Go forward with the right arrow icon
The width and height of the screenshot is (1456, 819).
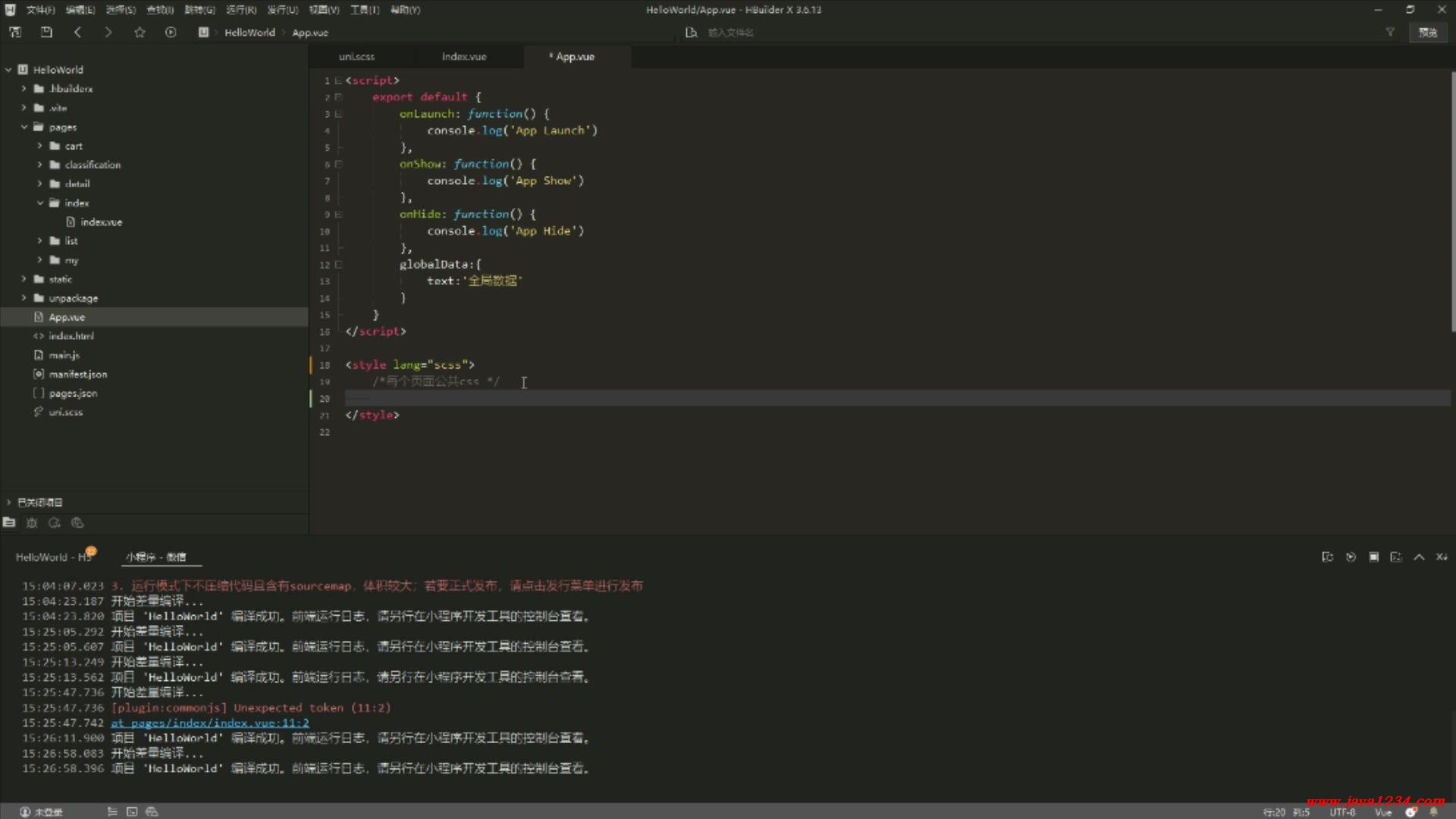click(108, 32)
